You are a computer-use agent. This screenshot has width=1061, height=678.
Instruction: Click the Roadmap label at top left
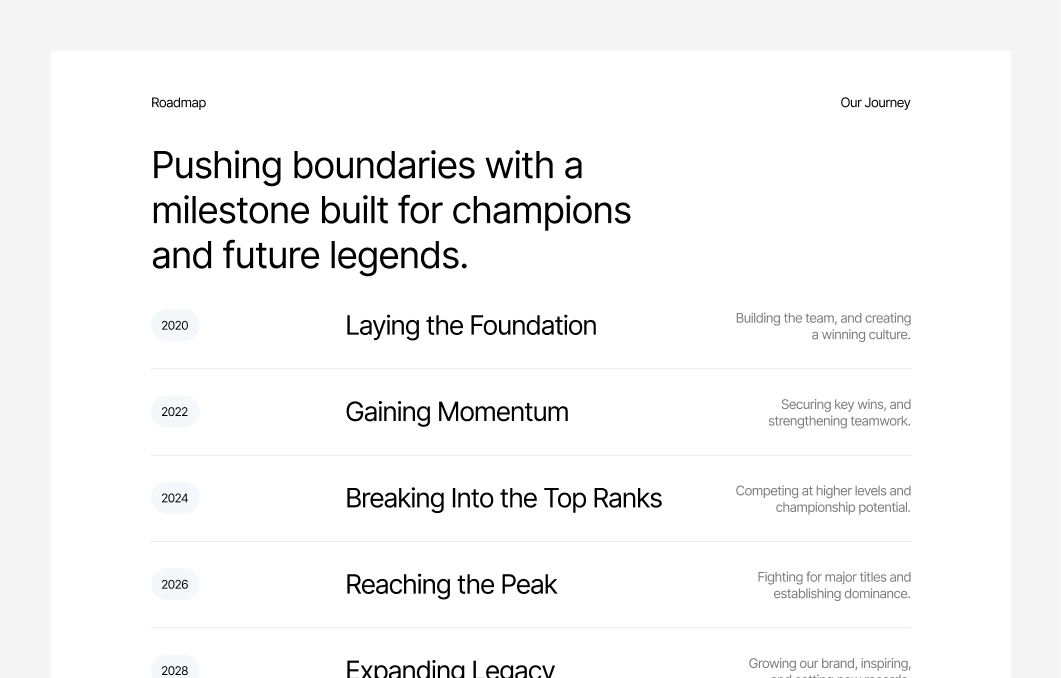coord(178,103)
